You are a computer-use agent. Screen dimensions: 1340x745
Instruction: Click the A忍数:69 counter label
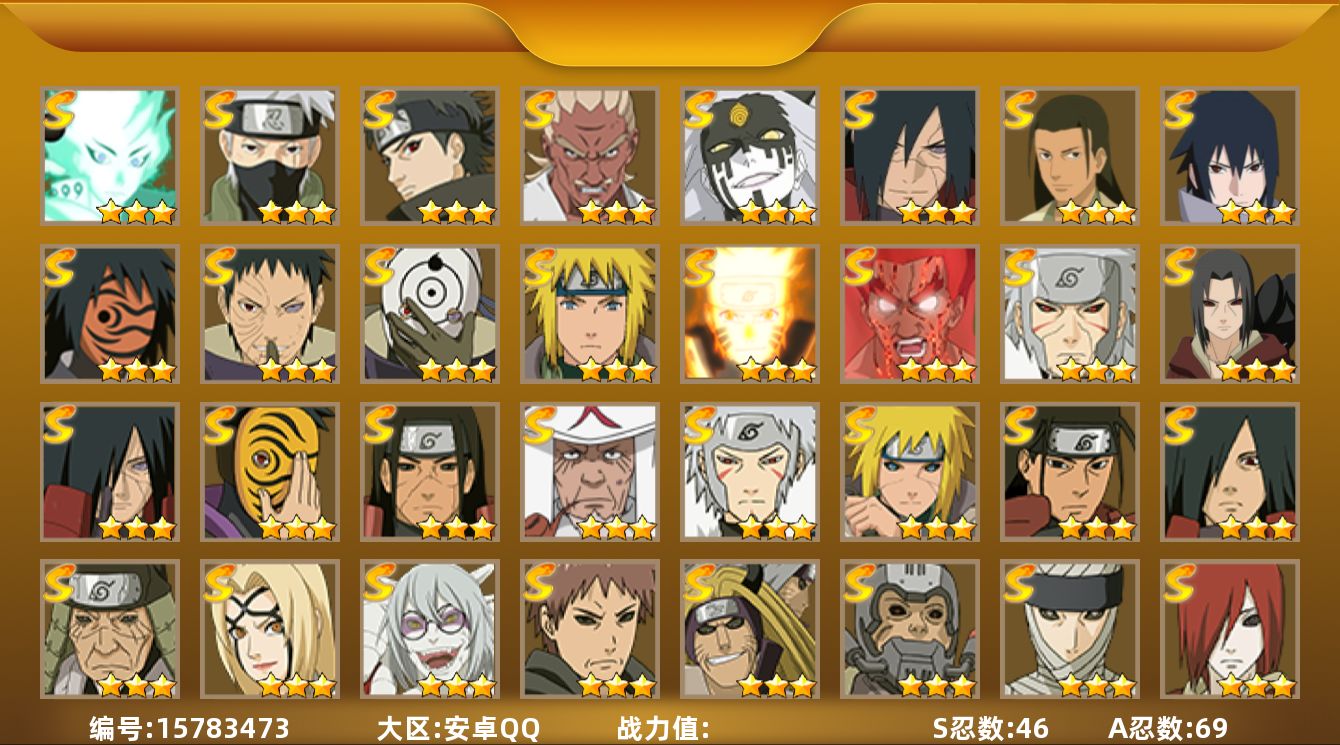click(x=1168, y=728)
